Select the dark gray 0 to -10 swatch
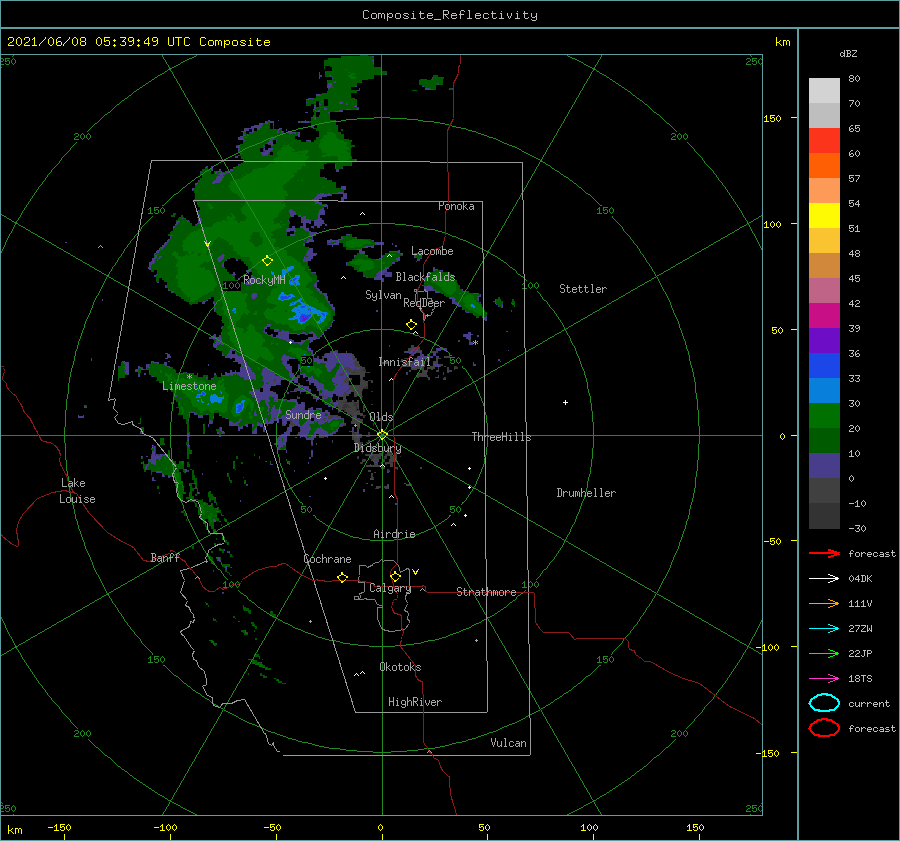 coord(824,490)
